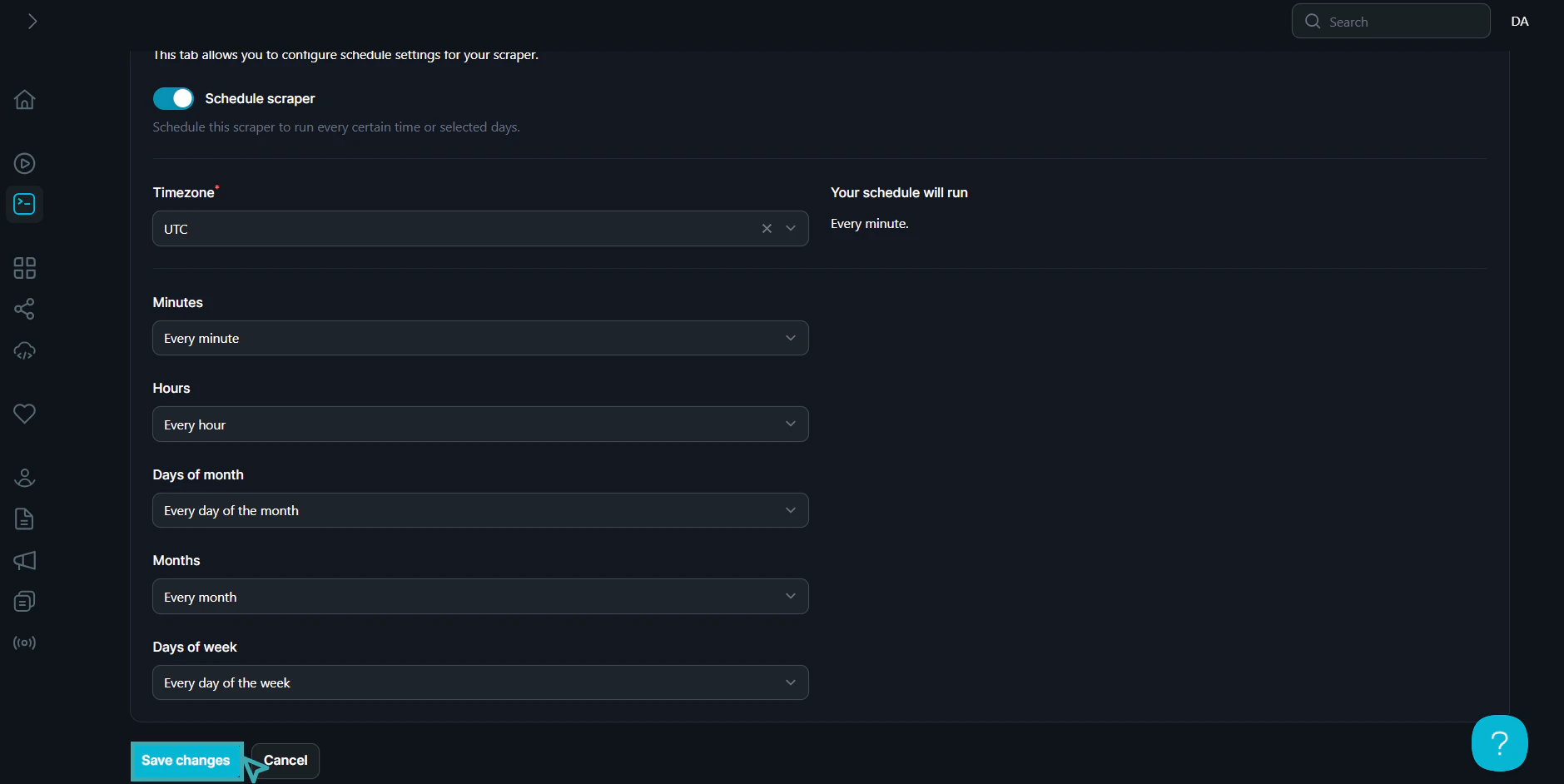Open favorites heart icon in sidebar
The width and height of the screenshot is (1564, 784).
coord(24,414)
